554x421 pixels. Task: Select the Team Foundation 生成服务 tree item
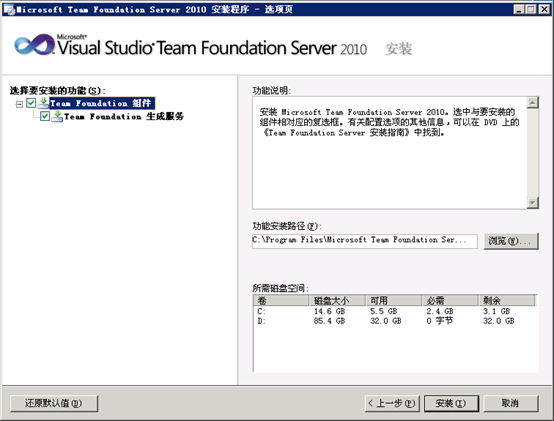pyautogui.click(x=124, y=116)
